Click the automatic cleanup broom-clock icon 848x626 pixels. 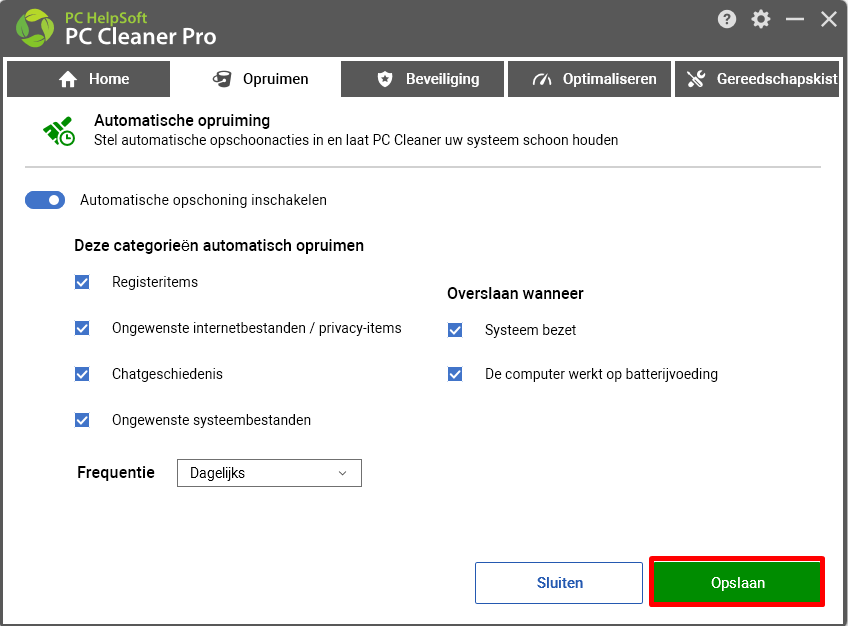(x=59, y=131)
